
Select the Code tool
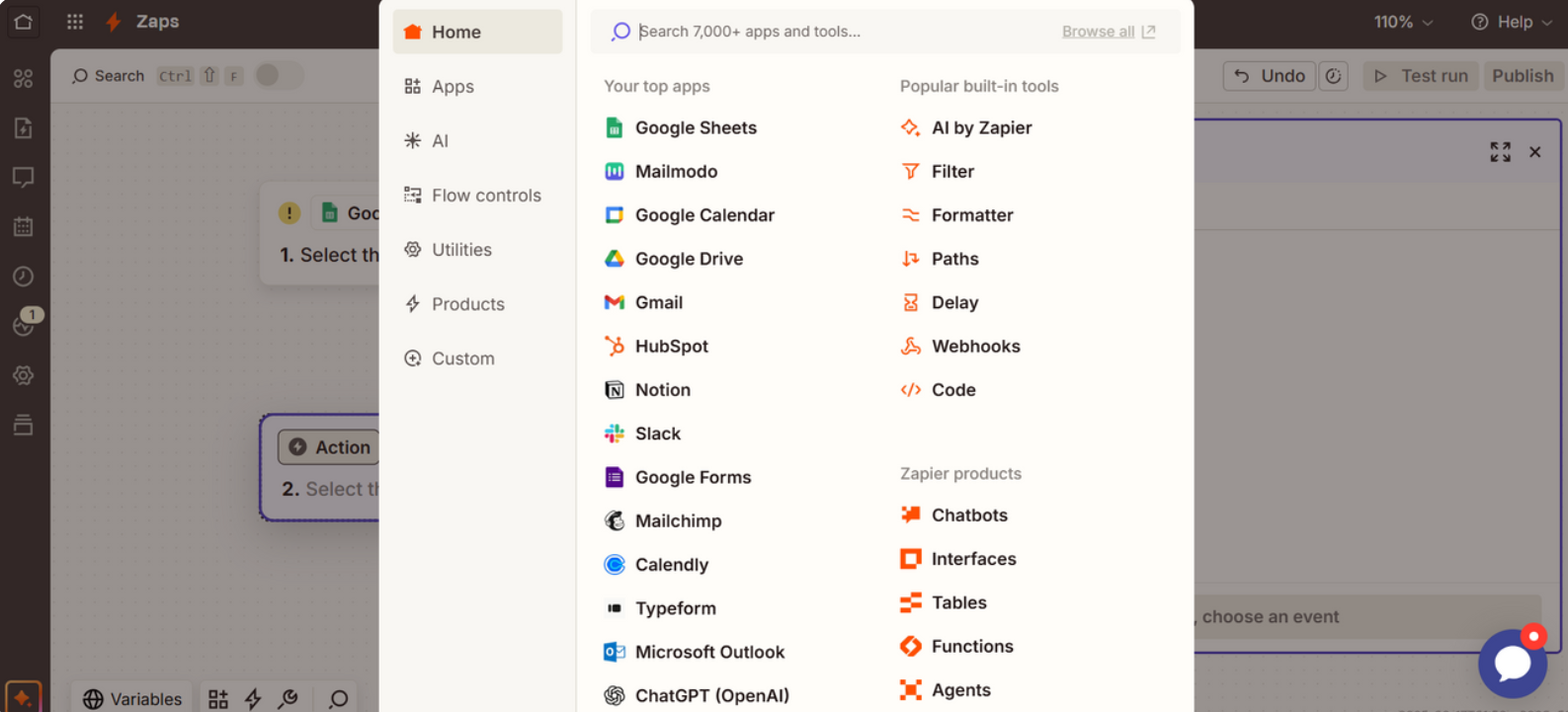coord(938,389)
